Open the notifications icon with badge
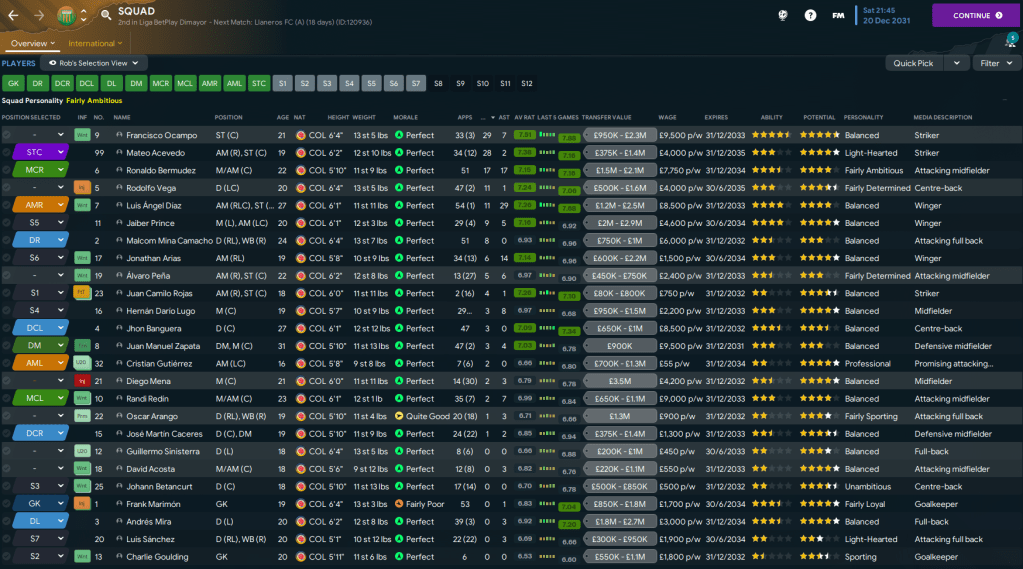Image resolution: width=1023 pixels, height=569 pixels. click(1010, 41)
